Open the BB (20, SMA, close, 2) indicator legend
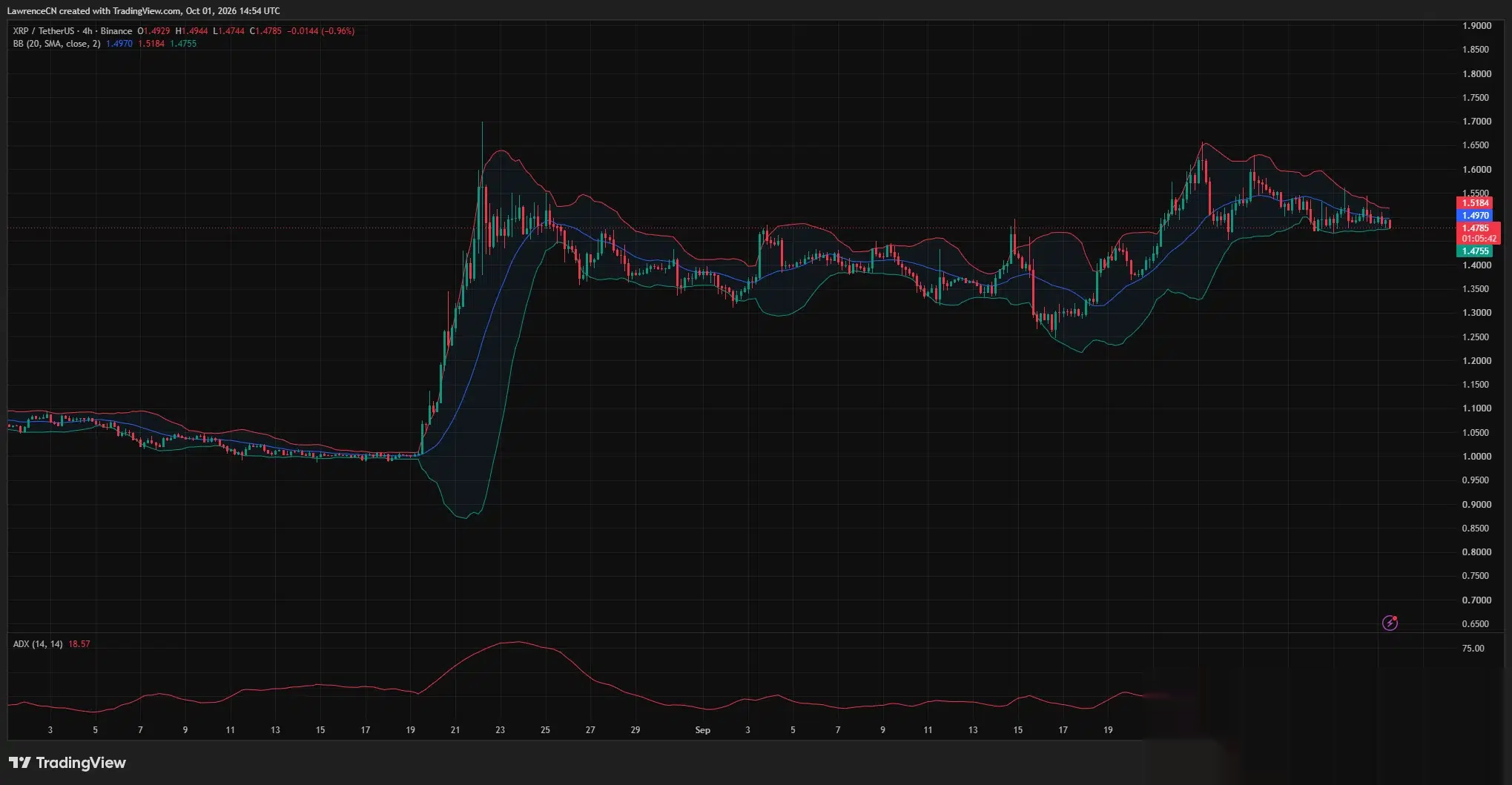This screenshot has width=1512, height=785. coord(56,44)
